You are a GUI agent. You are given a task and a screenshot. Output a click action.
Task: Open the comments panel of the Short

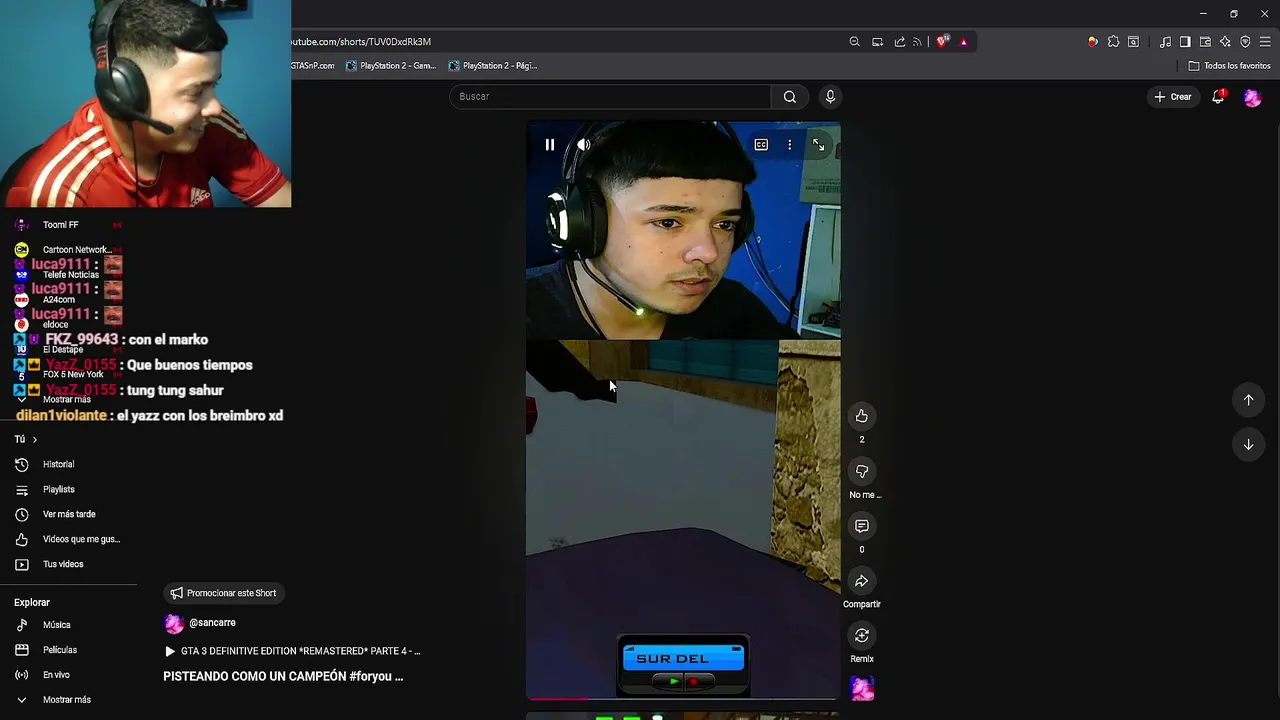click(861, 526)
